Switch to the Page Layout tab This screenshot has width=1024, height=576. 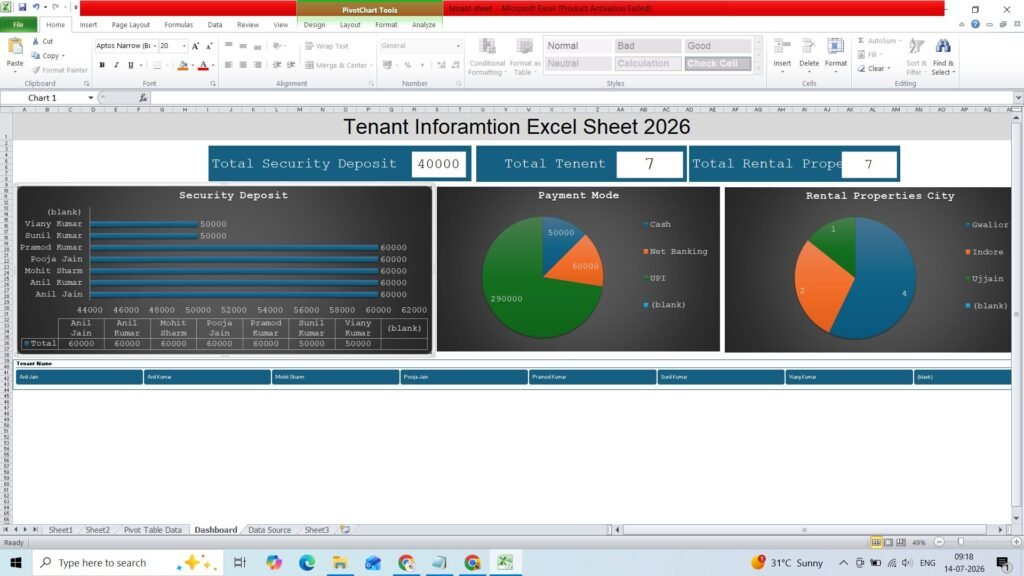pyautogui.click(x=131, y=25)
